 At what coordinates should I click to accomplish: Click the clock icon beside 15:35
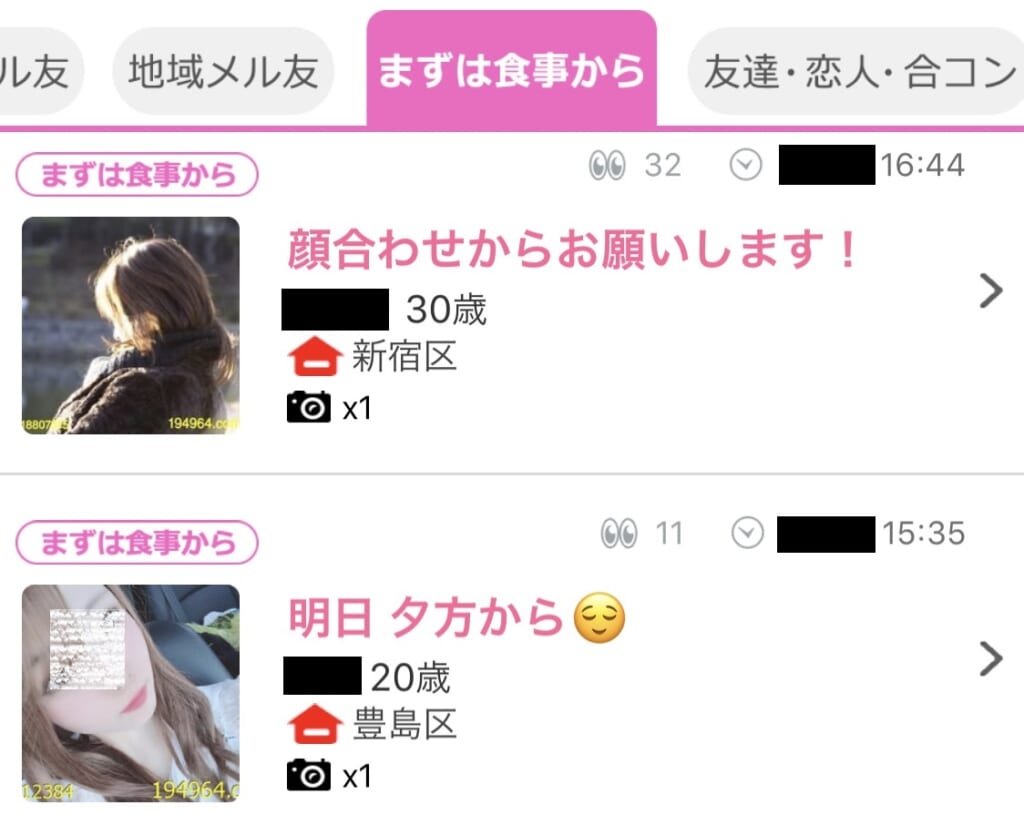coord(748,533)
